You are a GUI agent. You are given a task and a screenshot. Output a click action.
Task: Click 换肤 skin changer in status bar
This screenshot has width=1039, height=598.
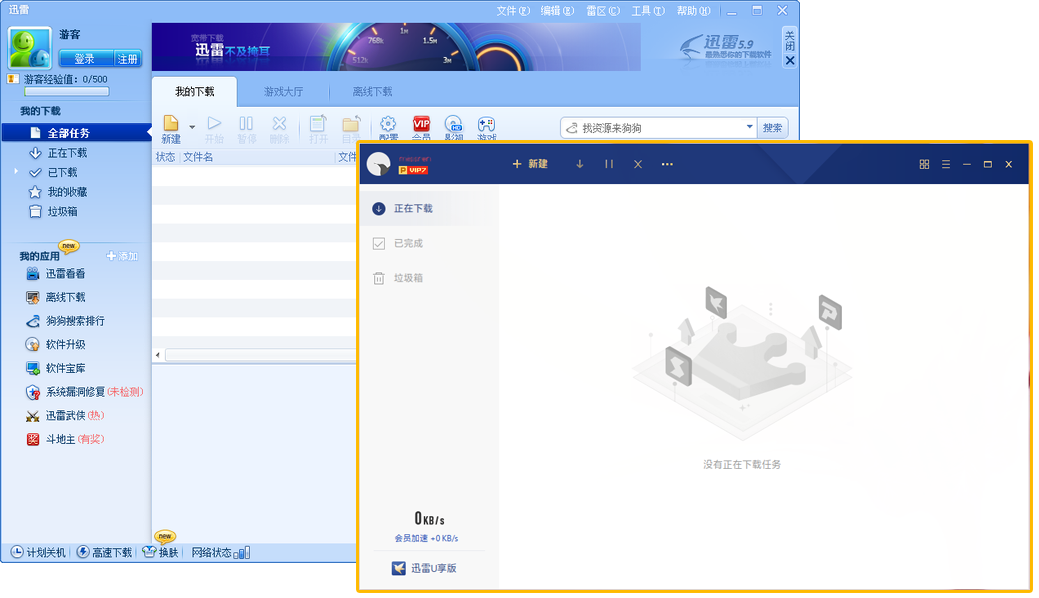(x=161, y=552)
